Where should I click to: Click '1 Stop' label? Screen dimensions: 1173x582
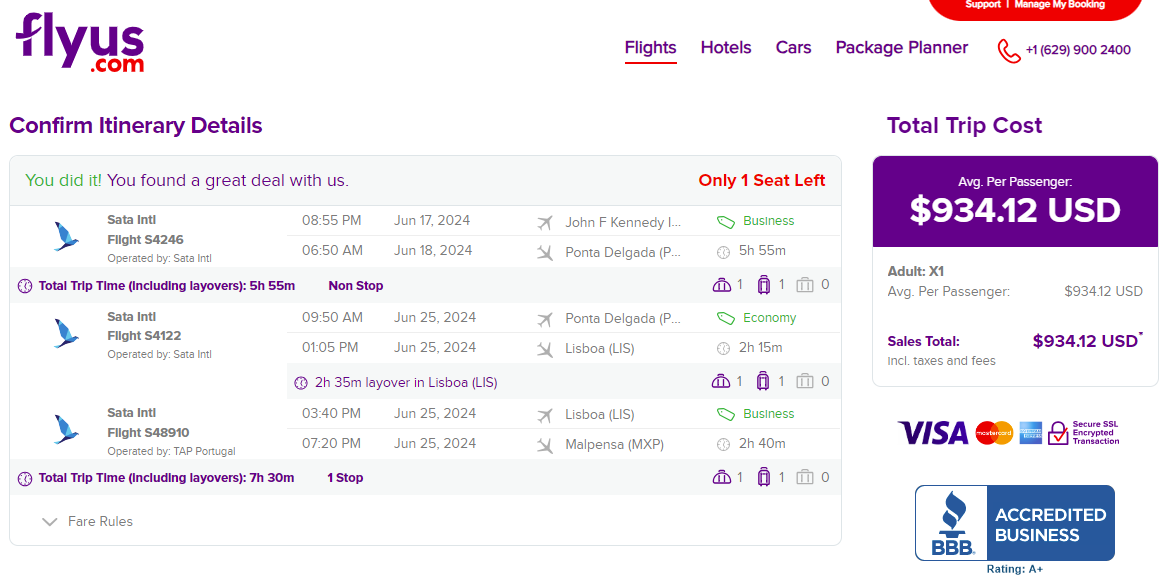(345, 478)
